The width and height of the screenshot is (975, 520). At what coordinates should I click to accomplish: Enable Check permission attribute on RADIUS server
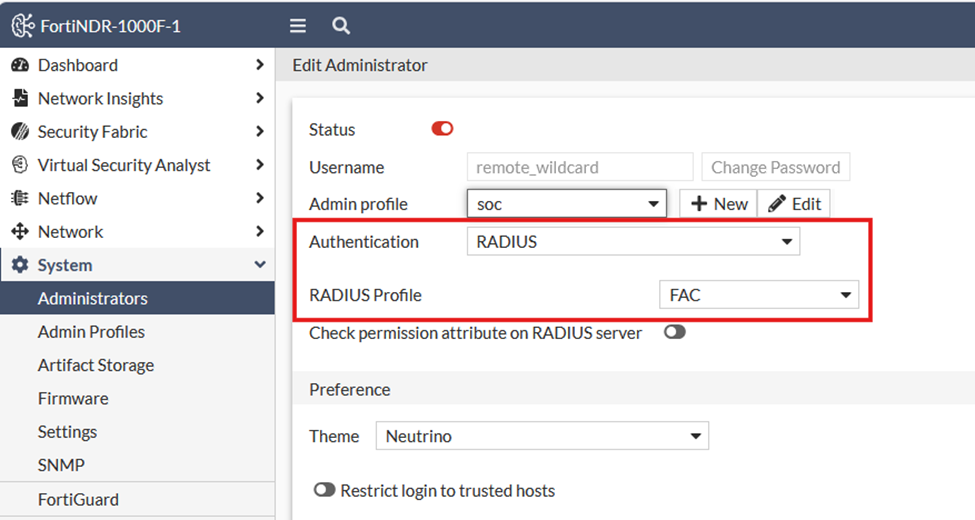(x=675, y=332)
